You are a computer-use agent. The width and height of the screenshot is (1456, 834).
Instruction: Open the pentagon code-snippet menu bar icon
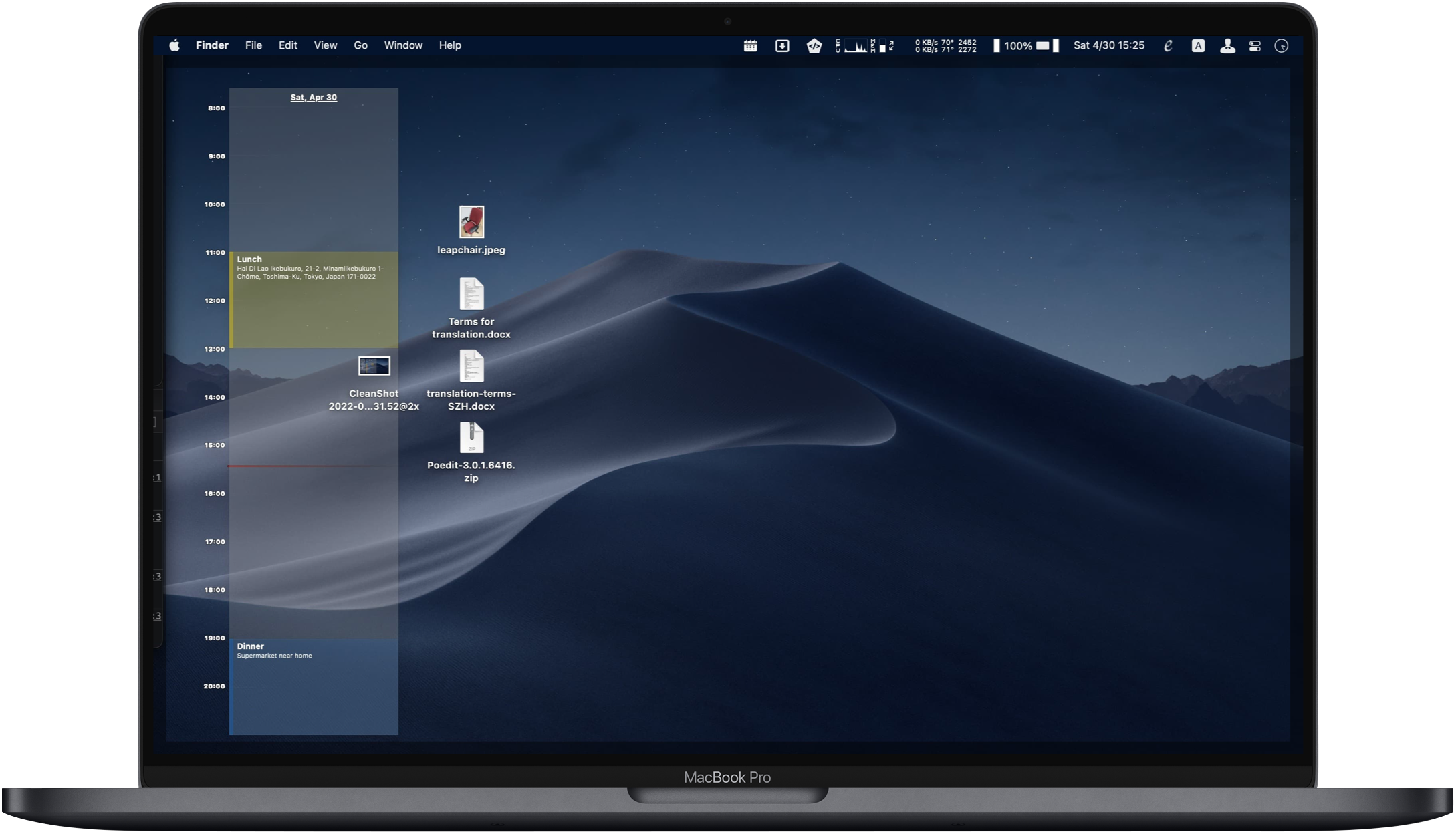click(814, 46)
